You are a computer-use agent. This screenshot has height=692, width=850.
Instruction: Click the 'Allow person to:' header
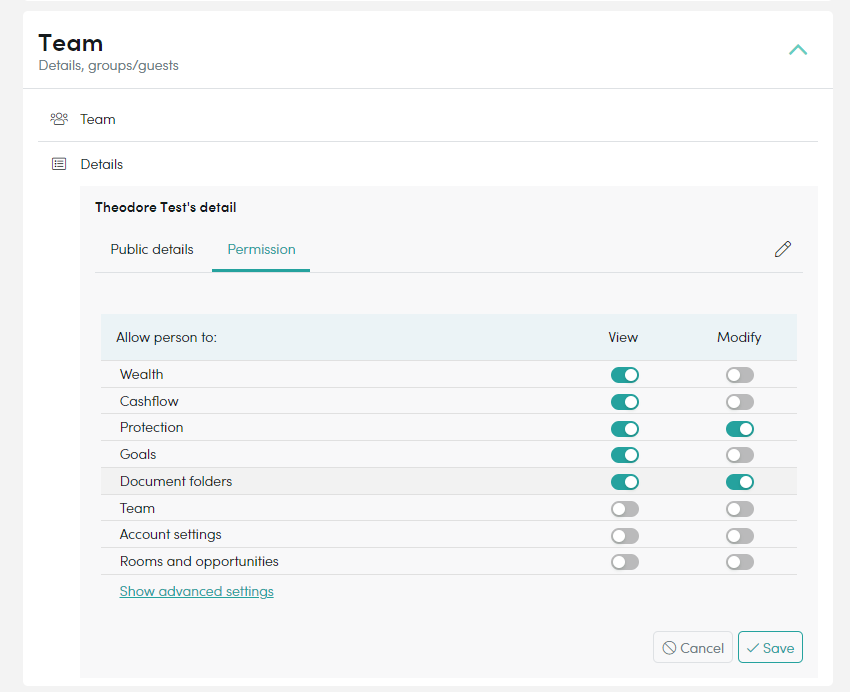tap(166, 338)
